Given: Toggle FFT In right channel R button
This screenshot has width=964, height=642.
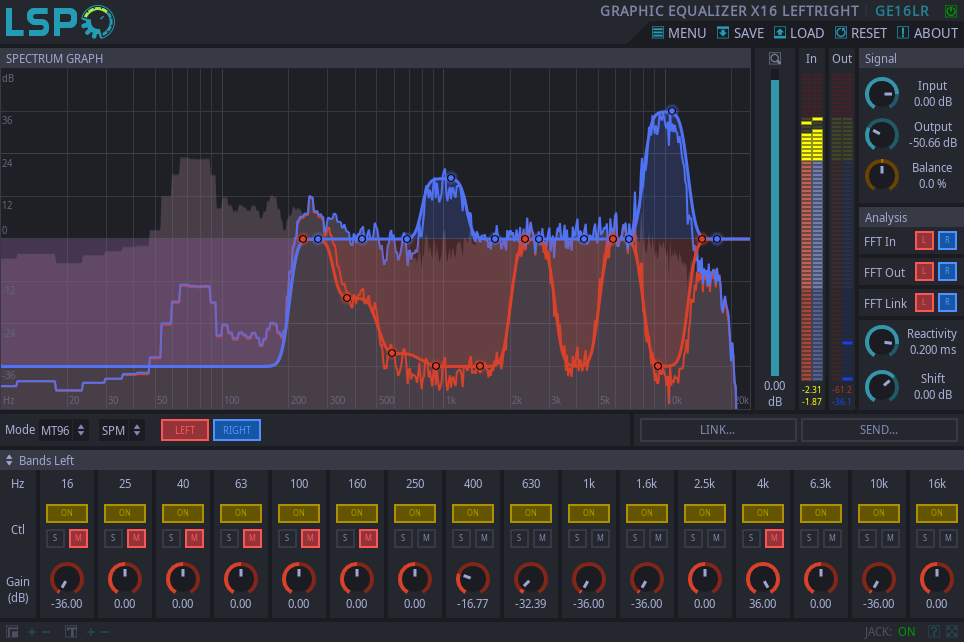Looking at the screenshot, I should (947, 240).
